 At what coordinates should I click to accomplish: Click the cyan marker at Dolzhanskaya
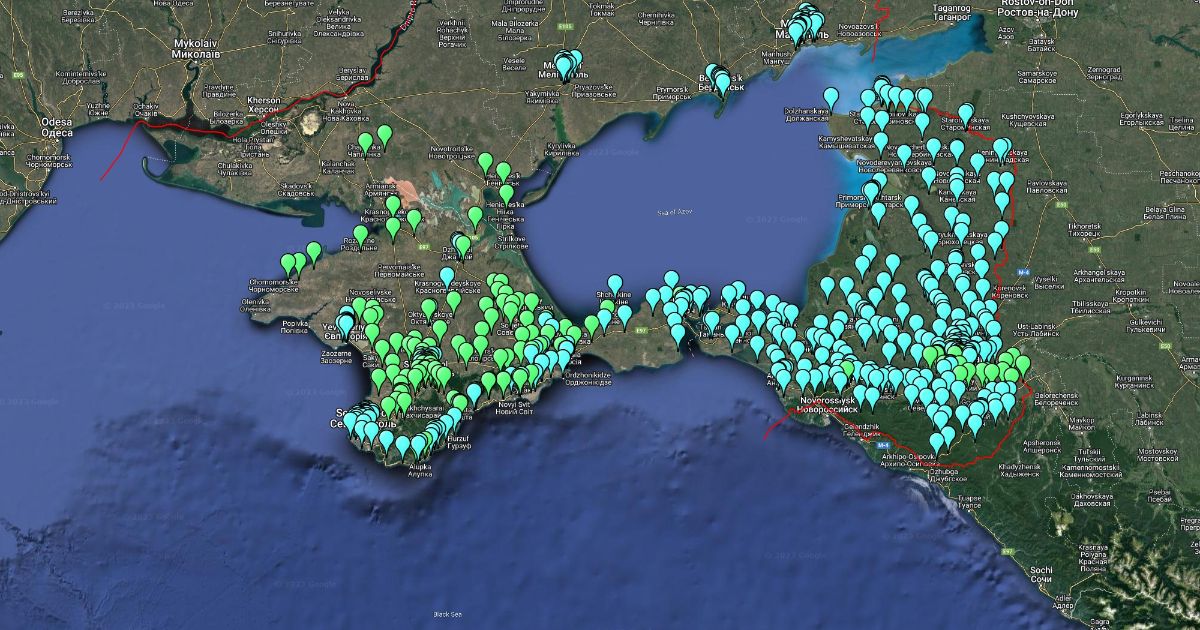(x=831, y=97)
